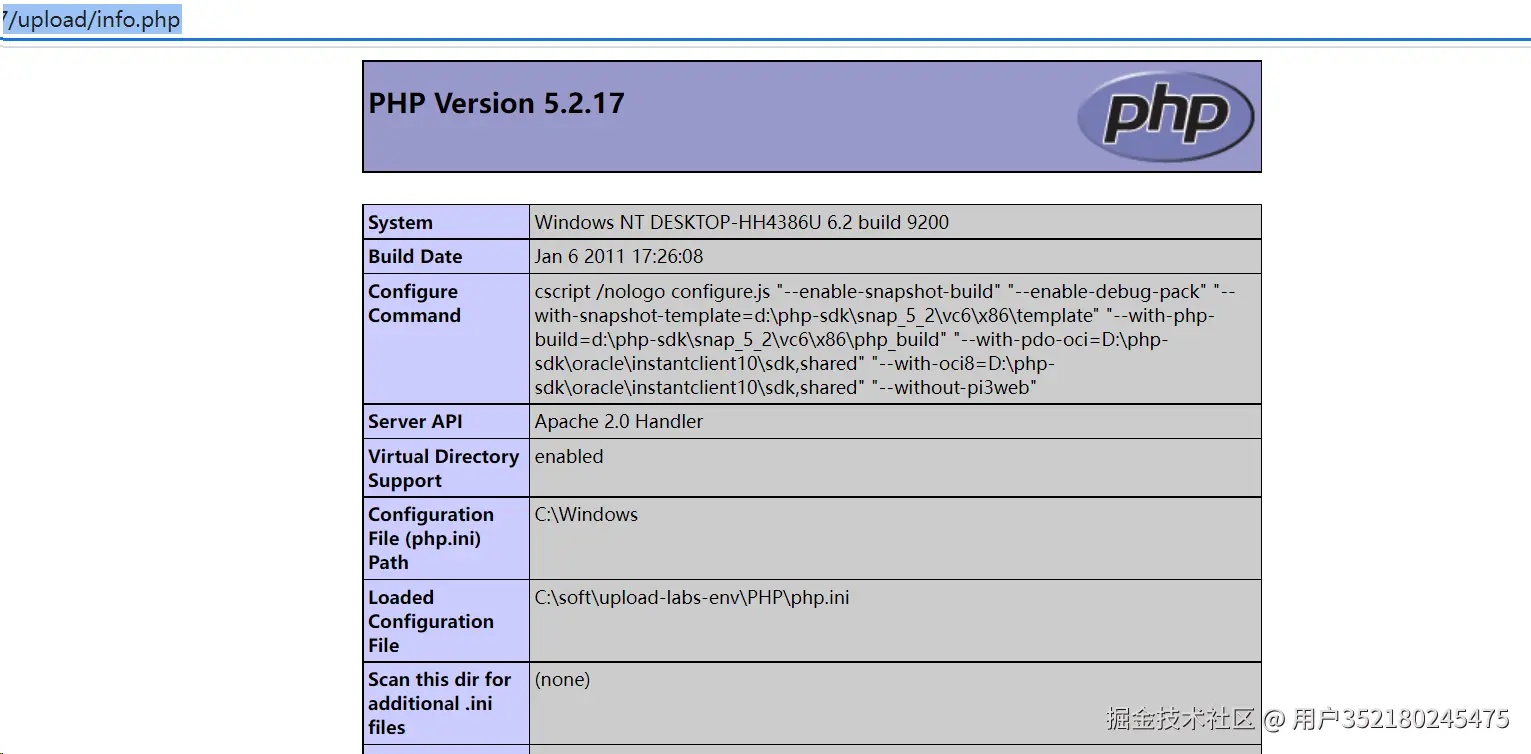Click the System row label
This screenshot has width=1531, height=754.
click(x=400, y=222)
